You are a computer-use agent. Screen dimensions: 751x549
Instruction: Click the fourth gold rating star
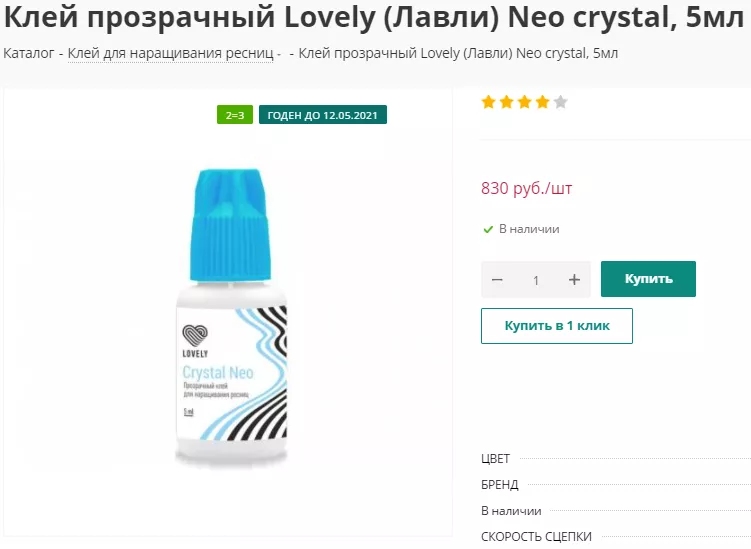(x=542, y=102)
